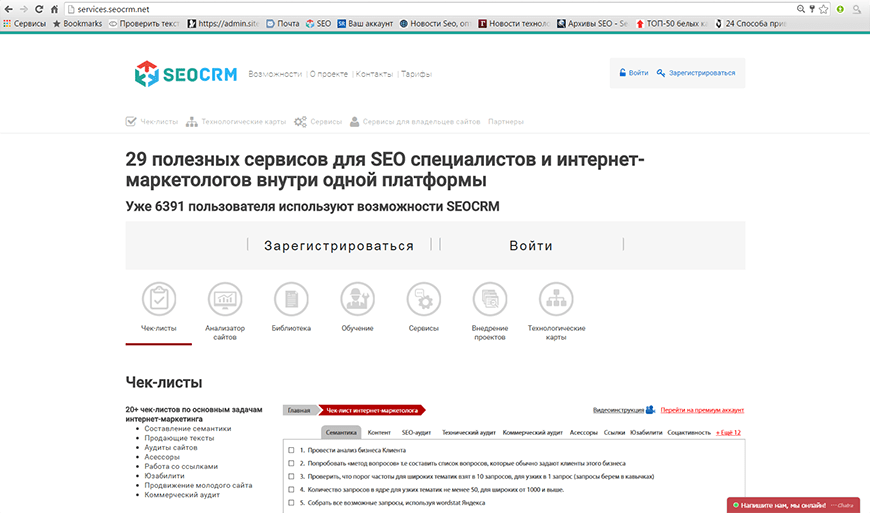Viewport: 870px width, 513px height.
Task: Switch to the Семантика tab
Action: (x=341, y=433)
